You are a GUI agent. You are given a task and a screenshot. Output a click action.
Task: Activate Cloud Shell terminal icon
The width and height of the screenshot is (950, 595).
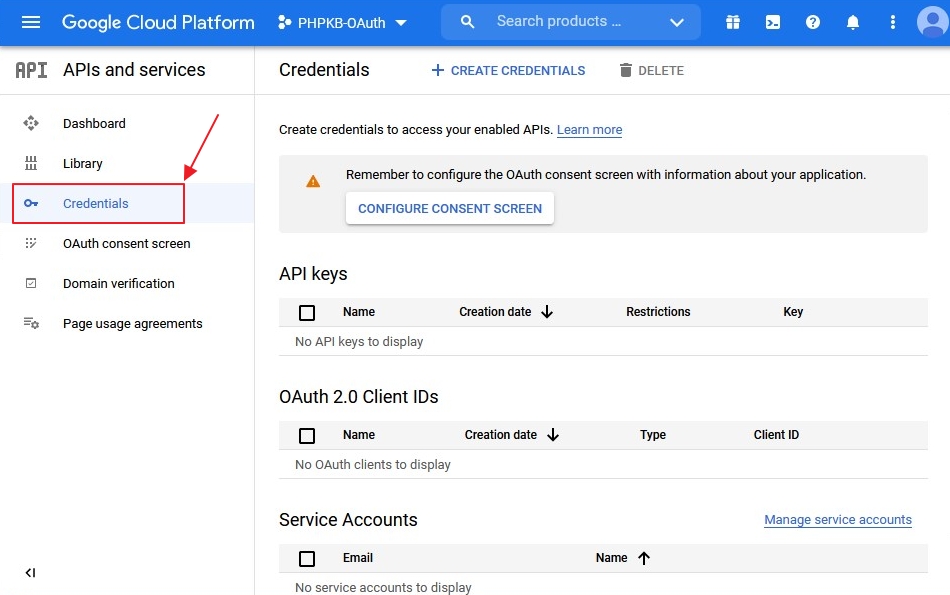coord(773,22)
